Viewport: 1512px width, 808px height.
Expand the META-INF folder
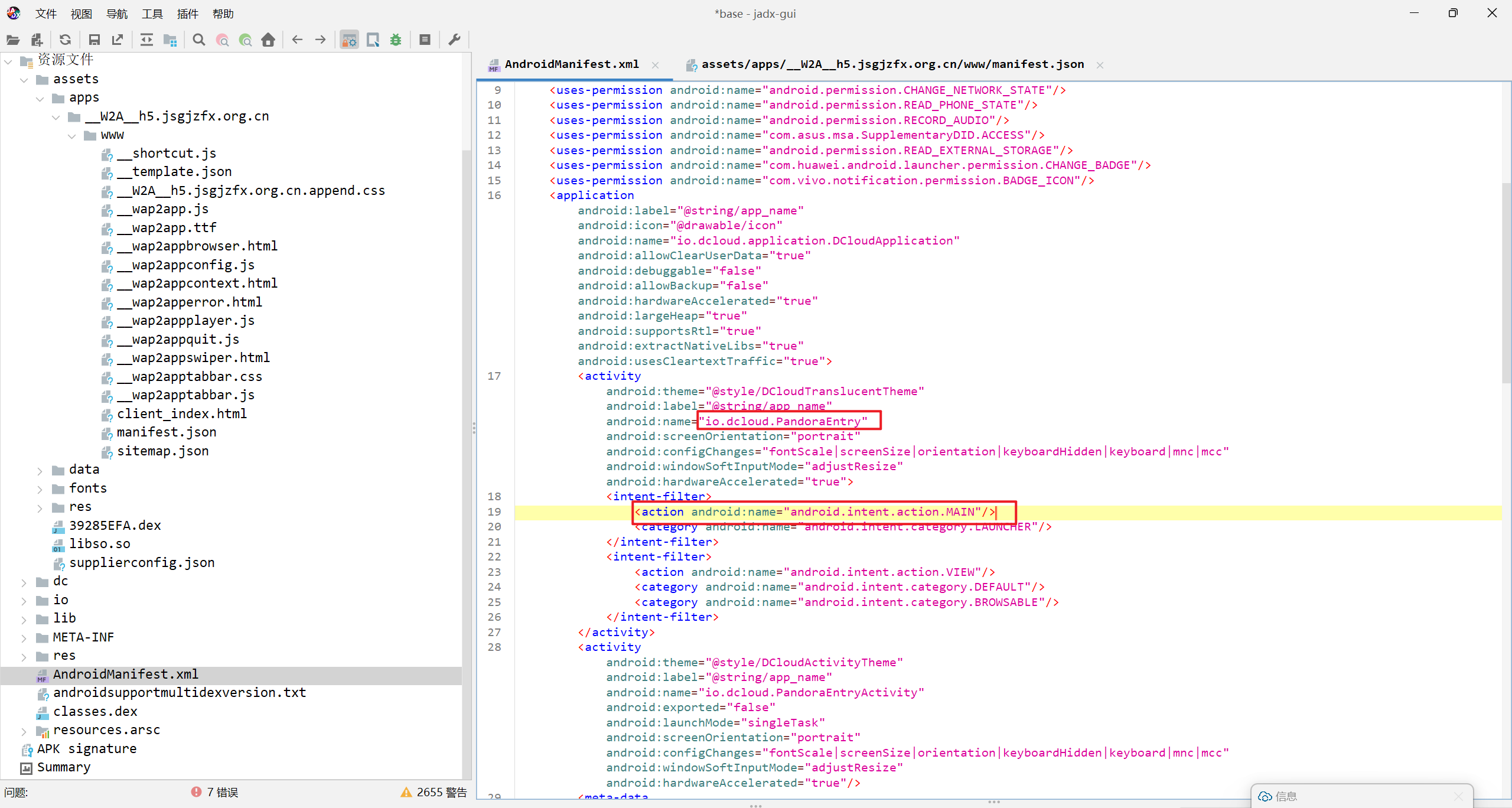tap(24, 638)
